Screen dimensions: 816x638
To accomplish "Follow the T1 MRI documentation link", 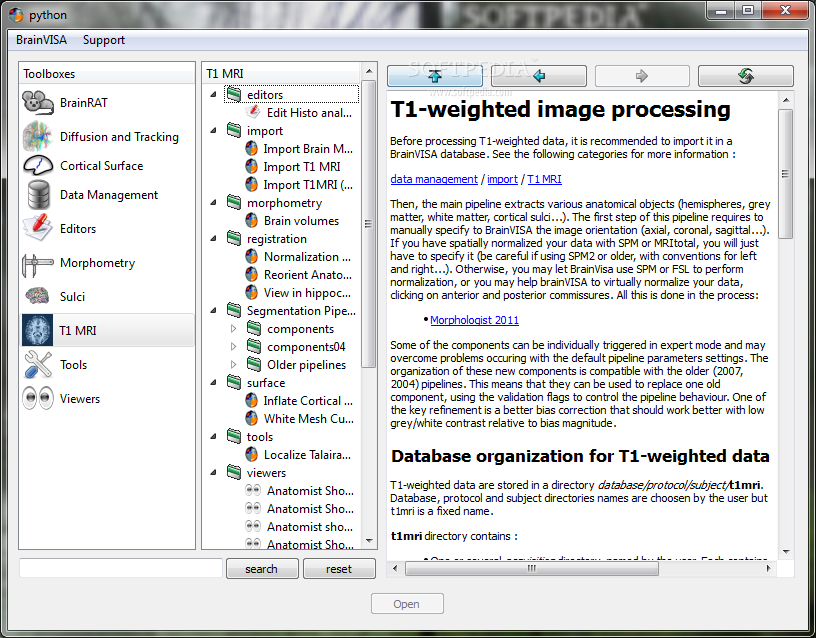I will click(x=544, y=179).
